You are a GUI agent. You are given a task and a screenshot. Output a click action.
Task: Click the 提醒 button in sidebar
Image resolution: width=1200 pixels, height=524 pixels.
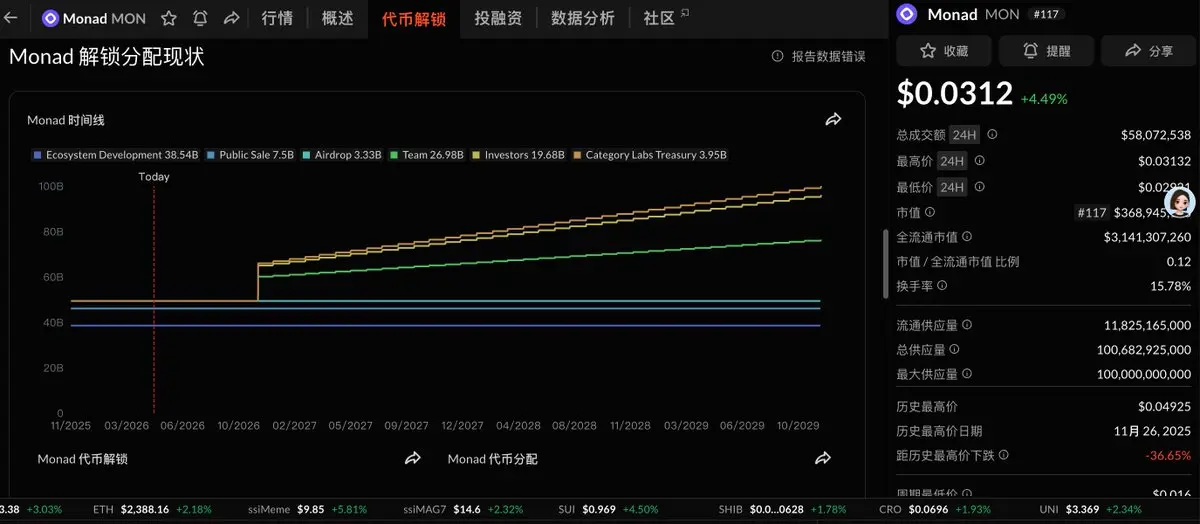click(1046, 50)
